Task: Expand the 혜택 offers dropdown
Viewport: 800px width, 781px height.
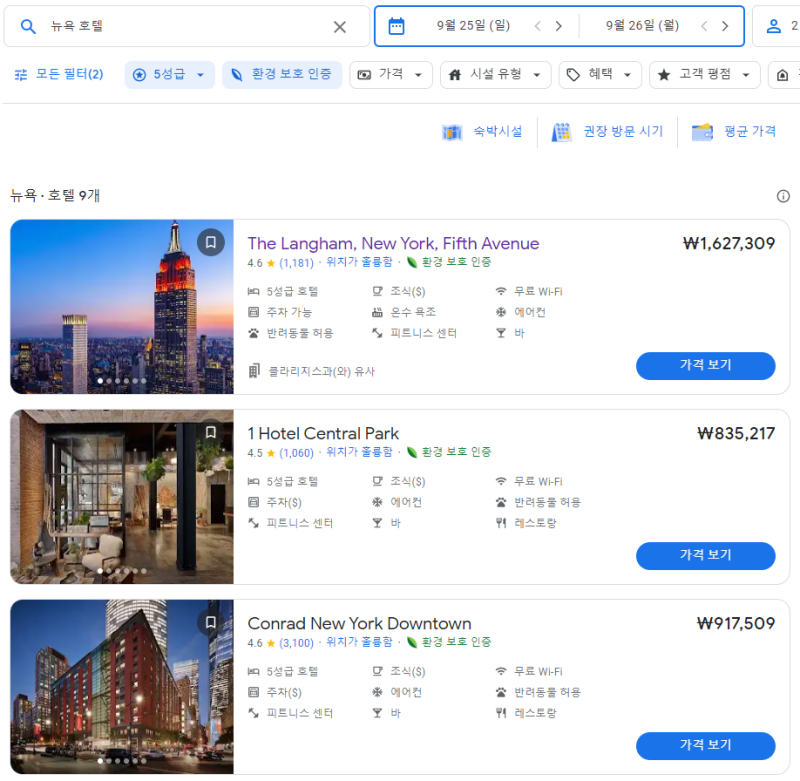Action: (x=600, y=75)
